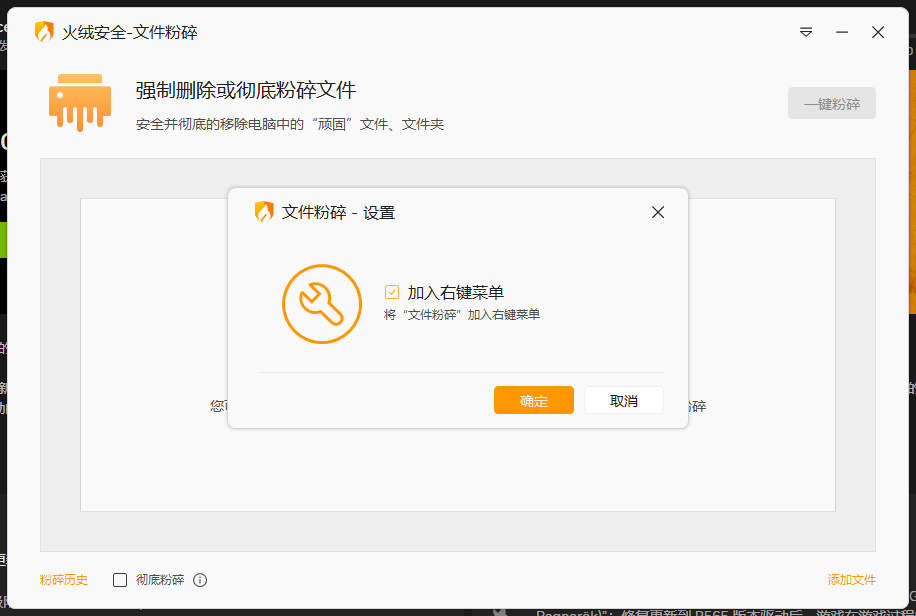Click the info icon beside 彻底粉碎
The image size is (916, 616).
(200, 580)
